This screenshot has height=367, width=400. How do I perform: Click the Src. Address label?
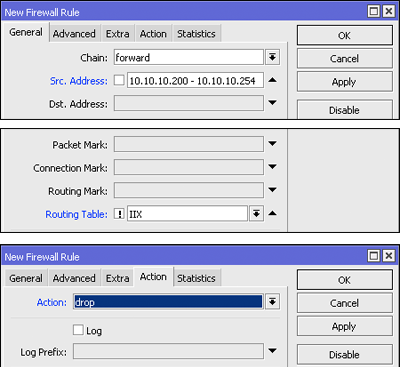click(79, 81)
